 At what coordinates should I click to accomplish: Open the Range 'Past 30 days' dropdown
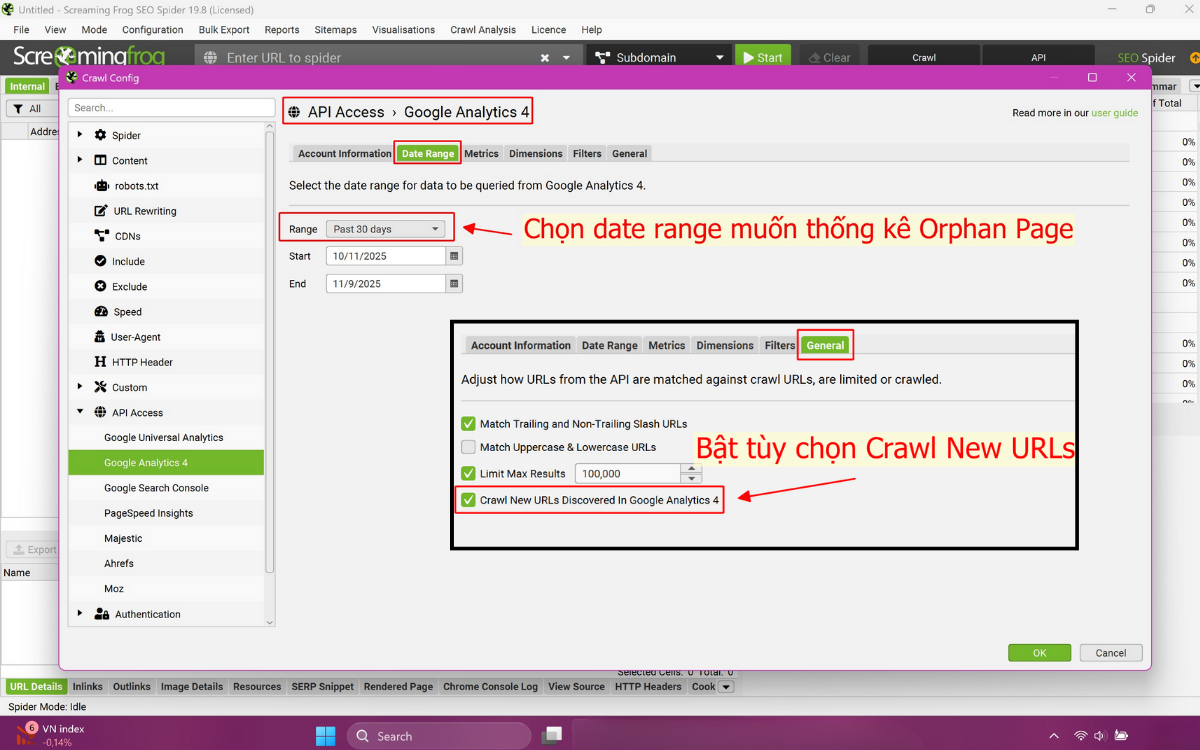pos(385,229)
